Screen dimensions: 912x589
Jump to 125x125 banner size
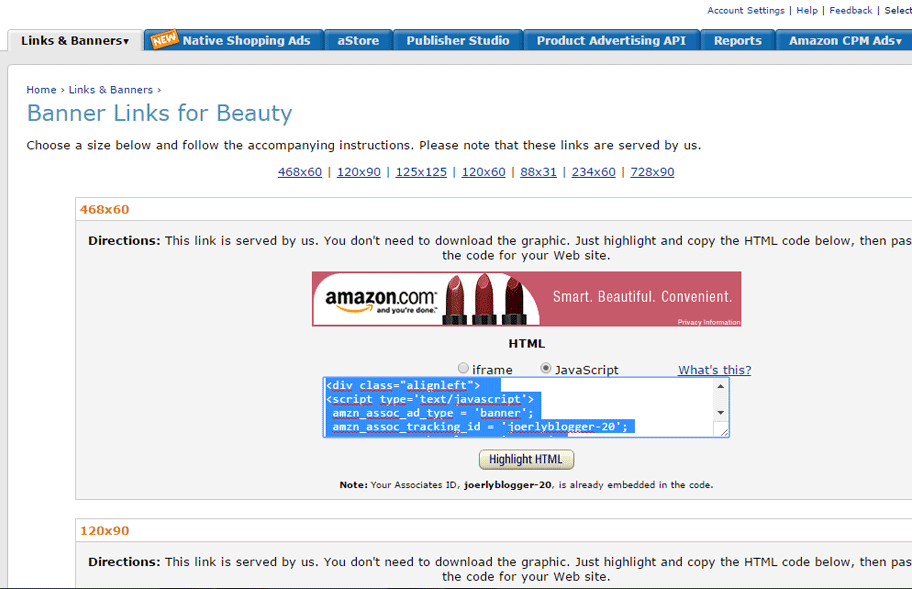(421, 172)
